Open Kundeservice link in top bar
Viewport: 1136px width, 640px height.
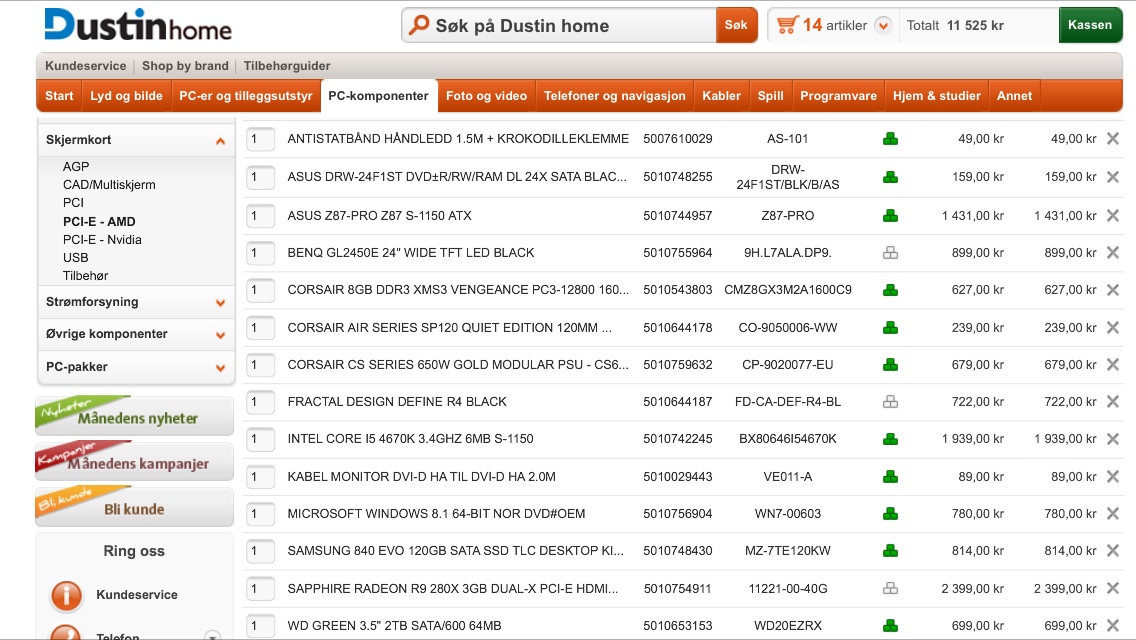coord(85,66)
